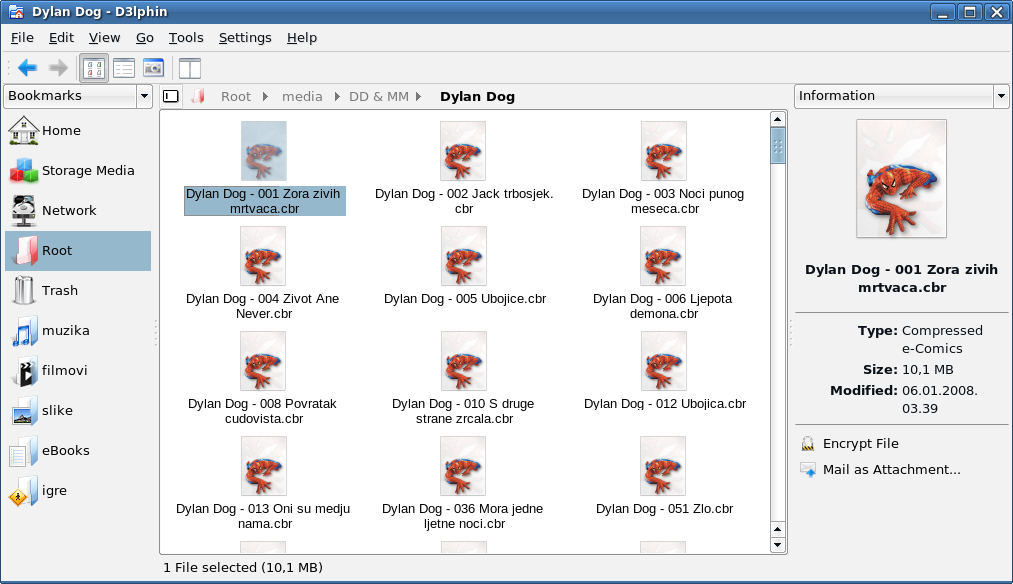Viewport: 1013px width, 584px height.
Task: Click the Root folder icon in breadcrumb
Action: point(198,96)
